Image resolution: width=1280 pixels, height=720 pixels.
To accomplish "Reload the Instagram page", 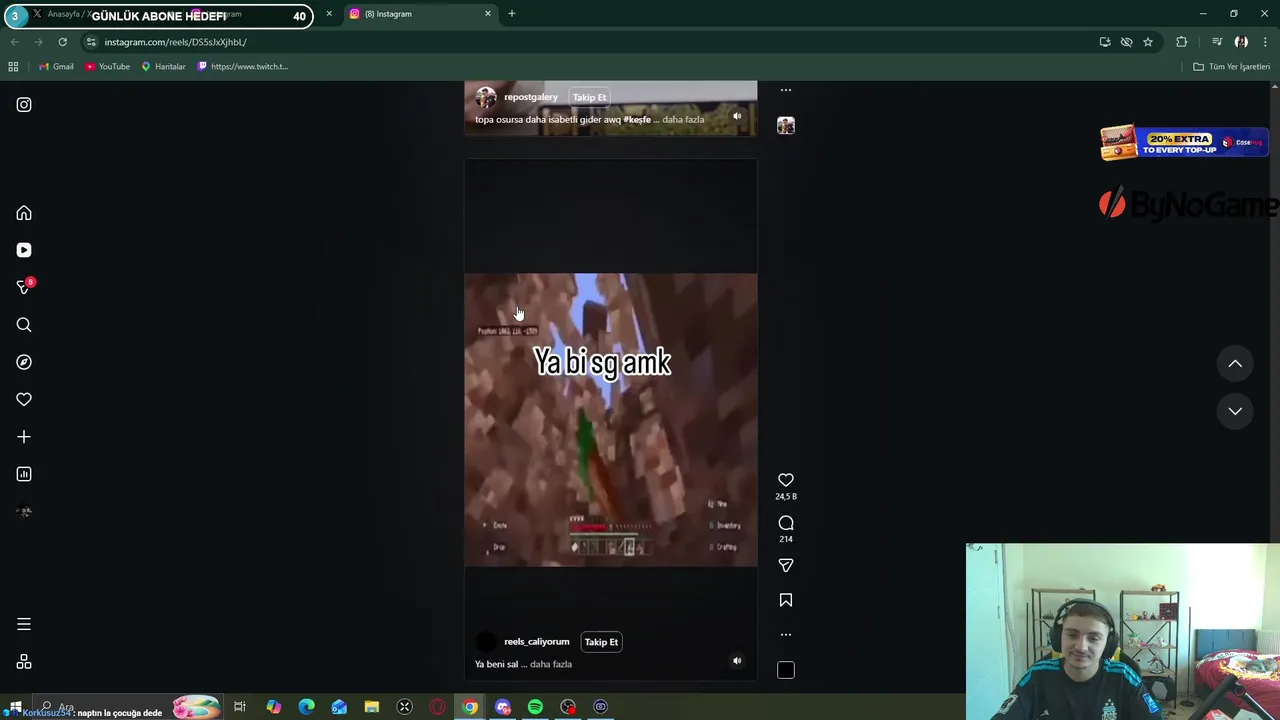I will click(62, 42).
